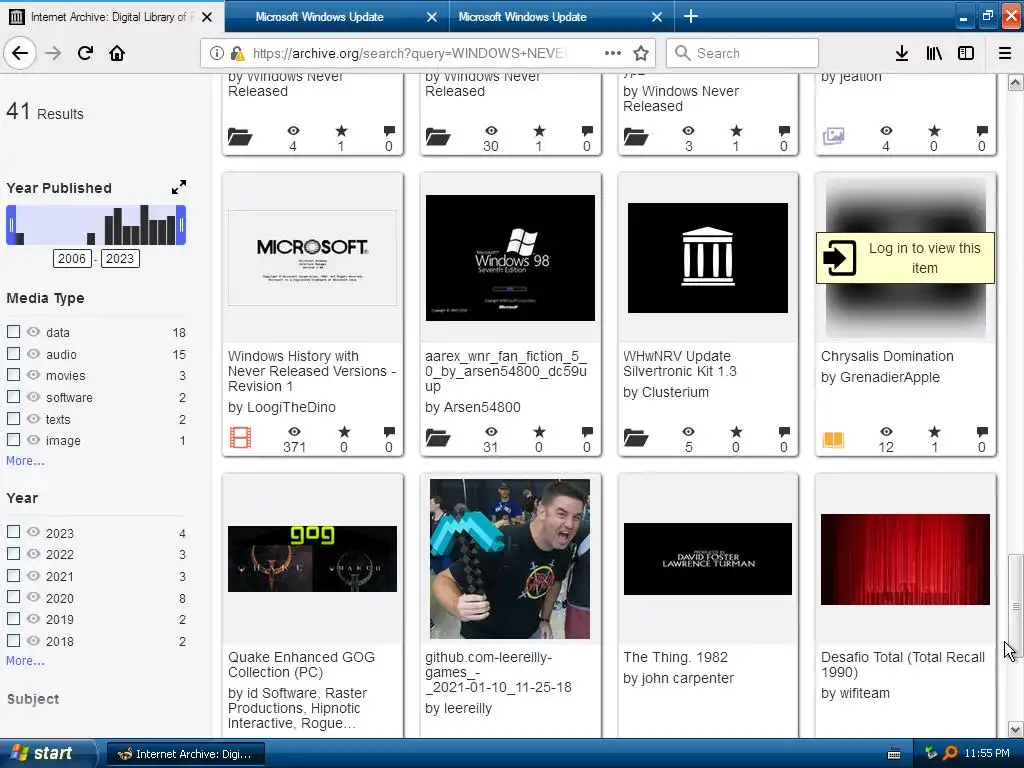Click the browser Search field
Image resolution: width=1024 pixels, height=768 pixels.
[742, 53]
